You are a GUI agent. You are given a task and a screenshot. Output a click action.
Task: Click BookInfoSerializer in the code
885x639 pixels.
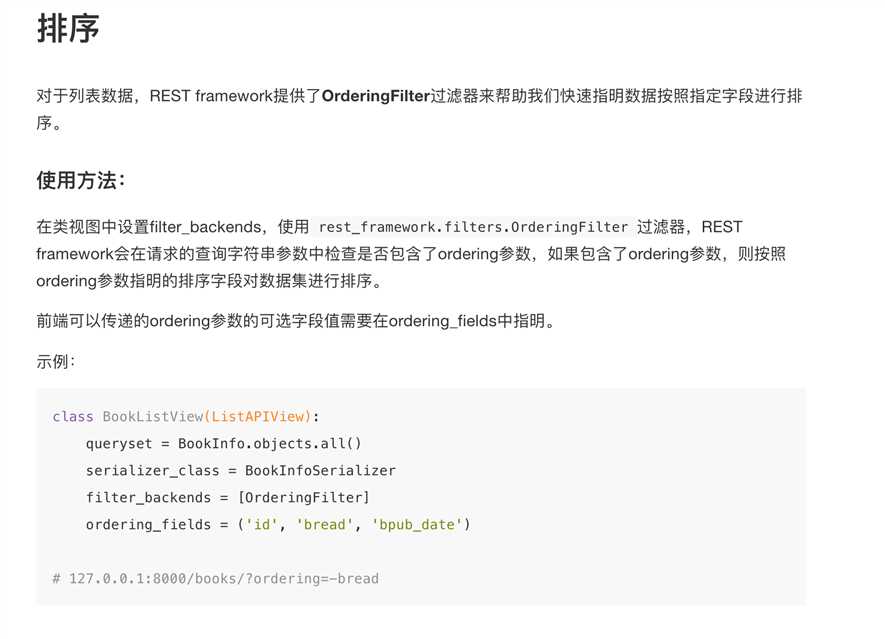point(320,471)
